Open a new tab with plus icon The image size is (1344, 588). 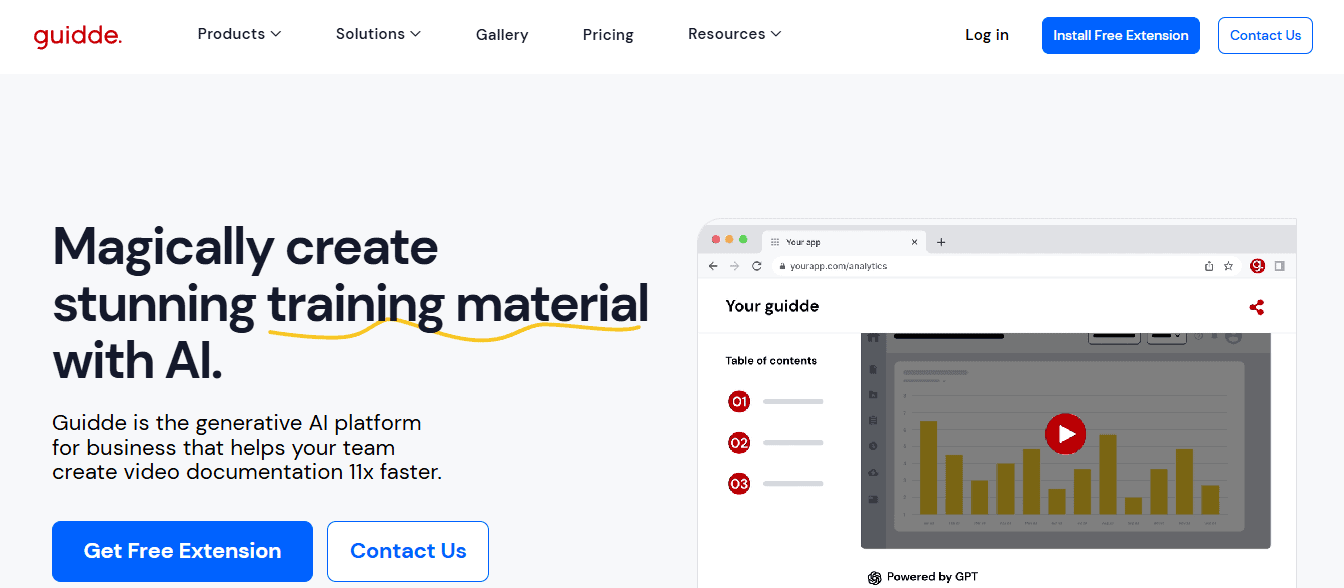tap(941, 242)
